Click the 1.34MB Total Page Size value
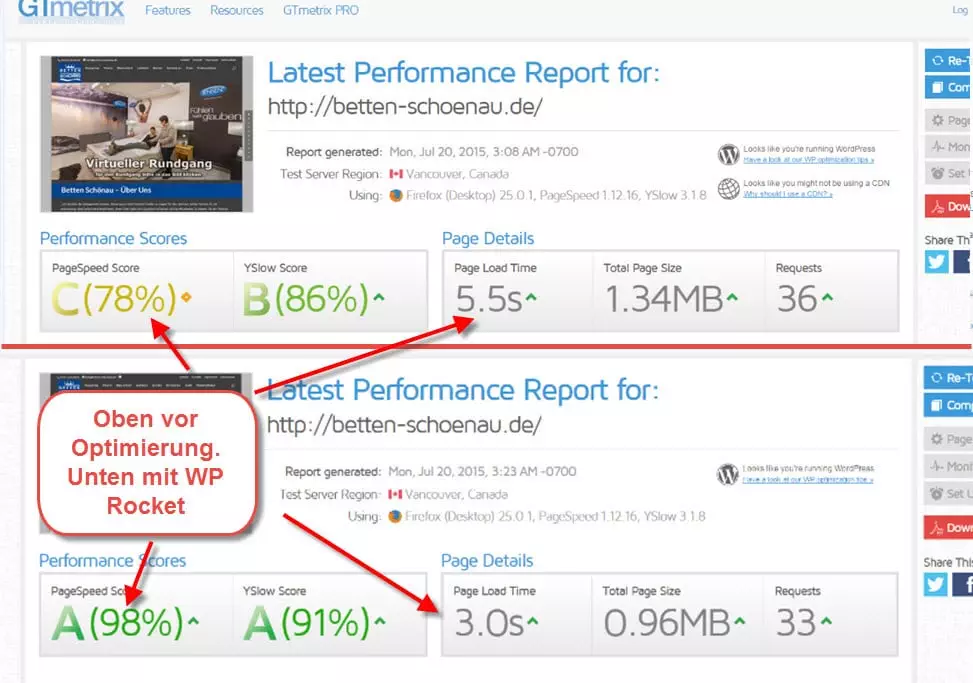This screenshot has width=973, height=683. (664, 299)
